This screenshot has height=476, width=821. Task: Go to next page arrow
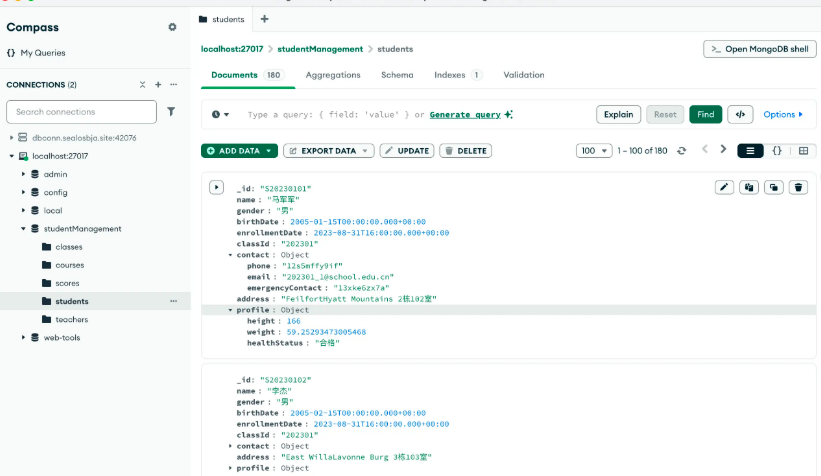coord(723,150)
